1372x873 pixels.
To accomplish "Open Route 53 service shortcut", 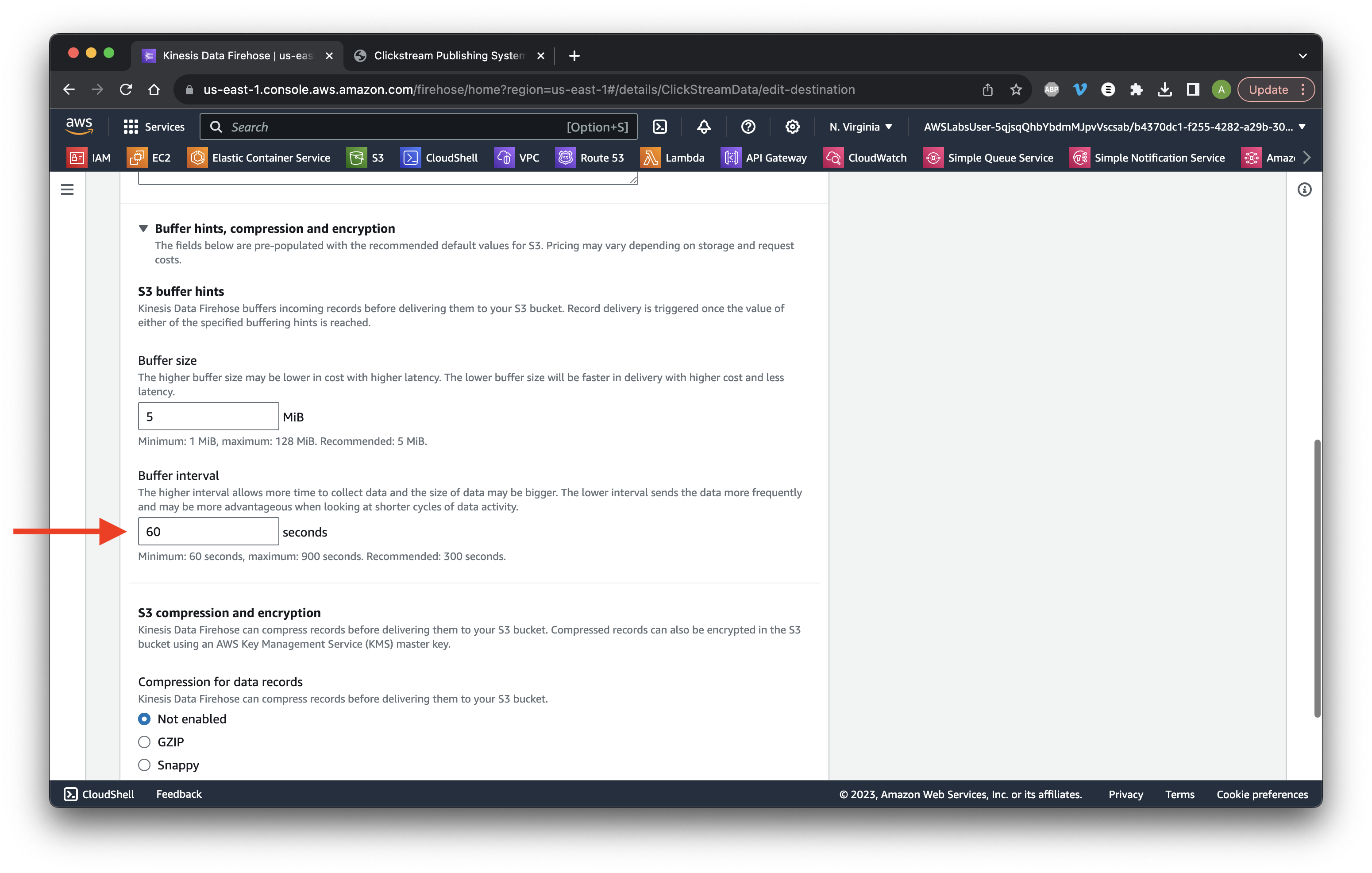I will (590, 158).
